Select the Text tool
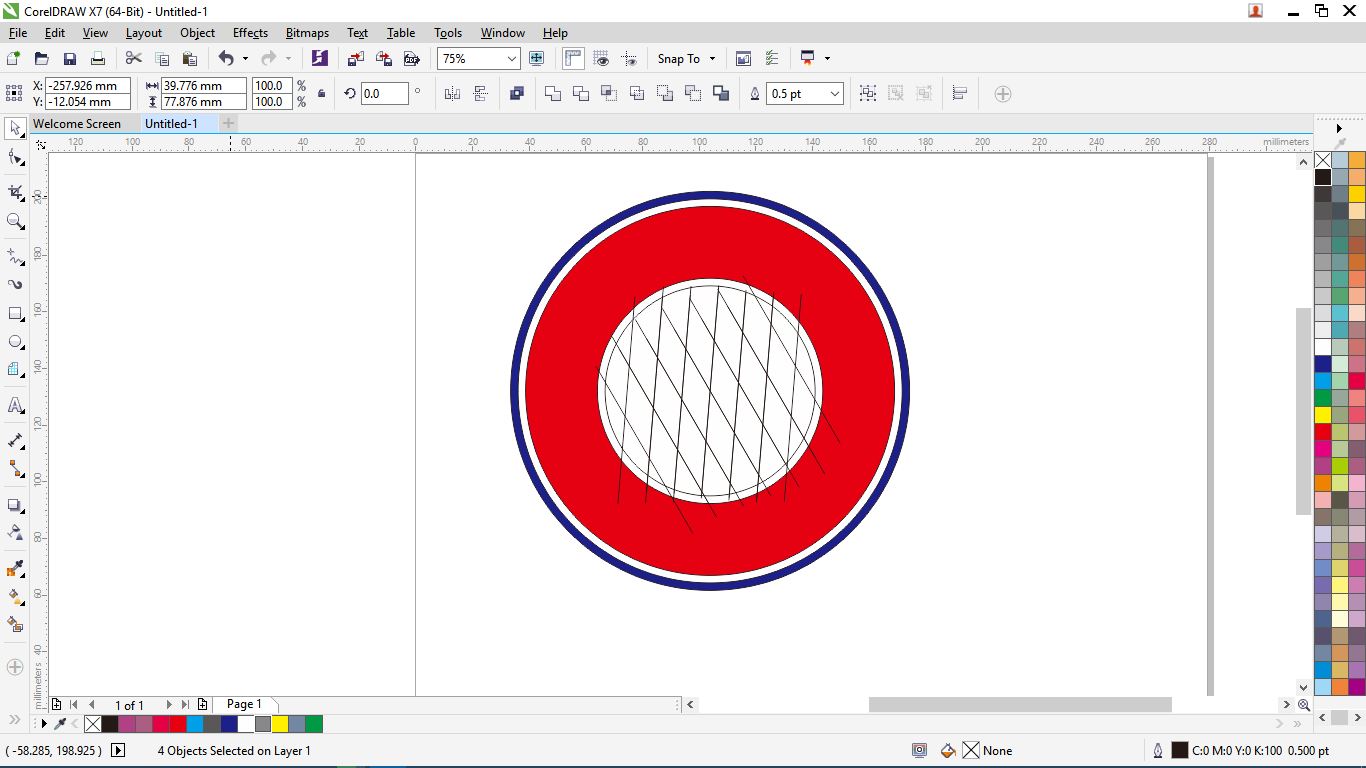 click(x=15, y=405)
